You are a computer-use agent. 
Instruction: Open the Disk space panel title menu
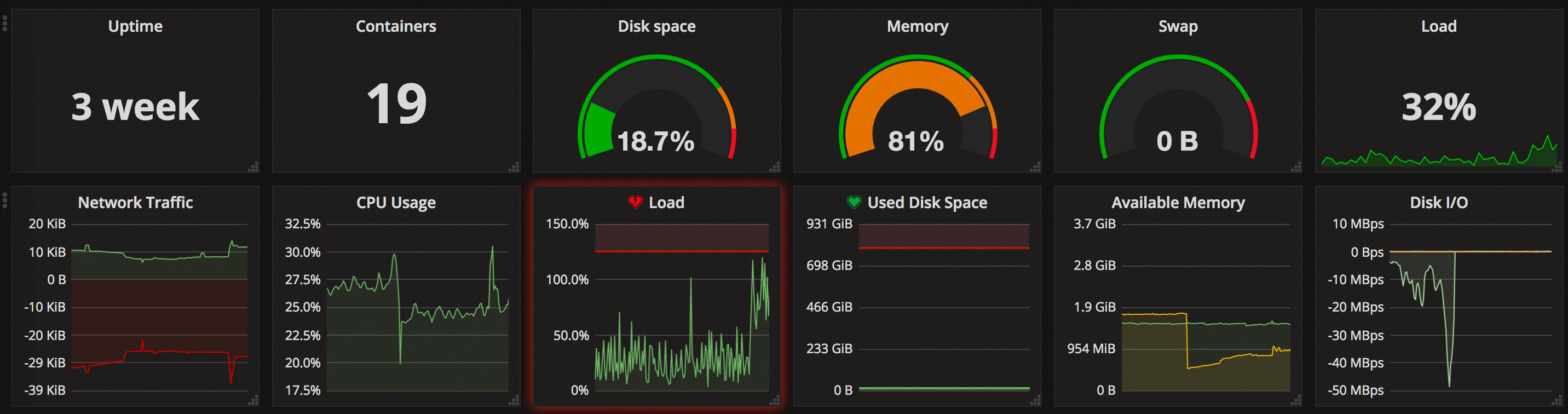point(657,26)
